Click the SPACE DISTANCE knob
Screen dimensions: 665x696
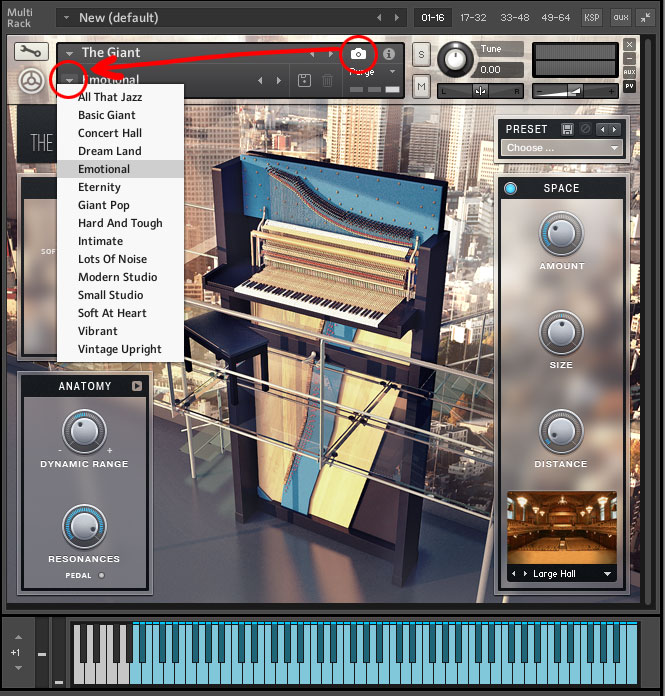(x=561, y=431)
